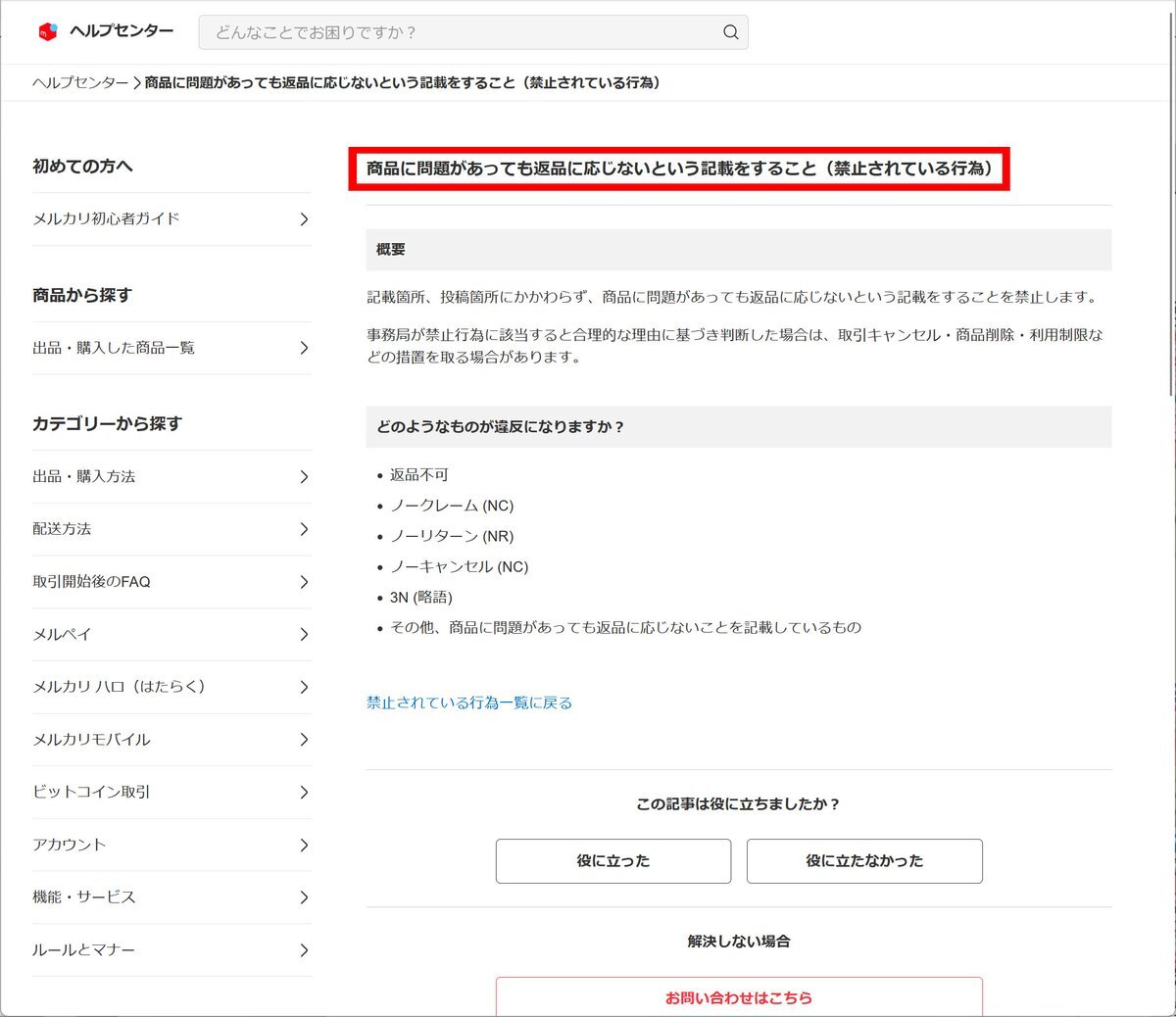Go to ヘルプセンター breadcrumb link
This screenshot has width=1176, height=1017.
pyautogui.click(x=80, y=82)
